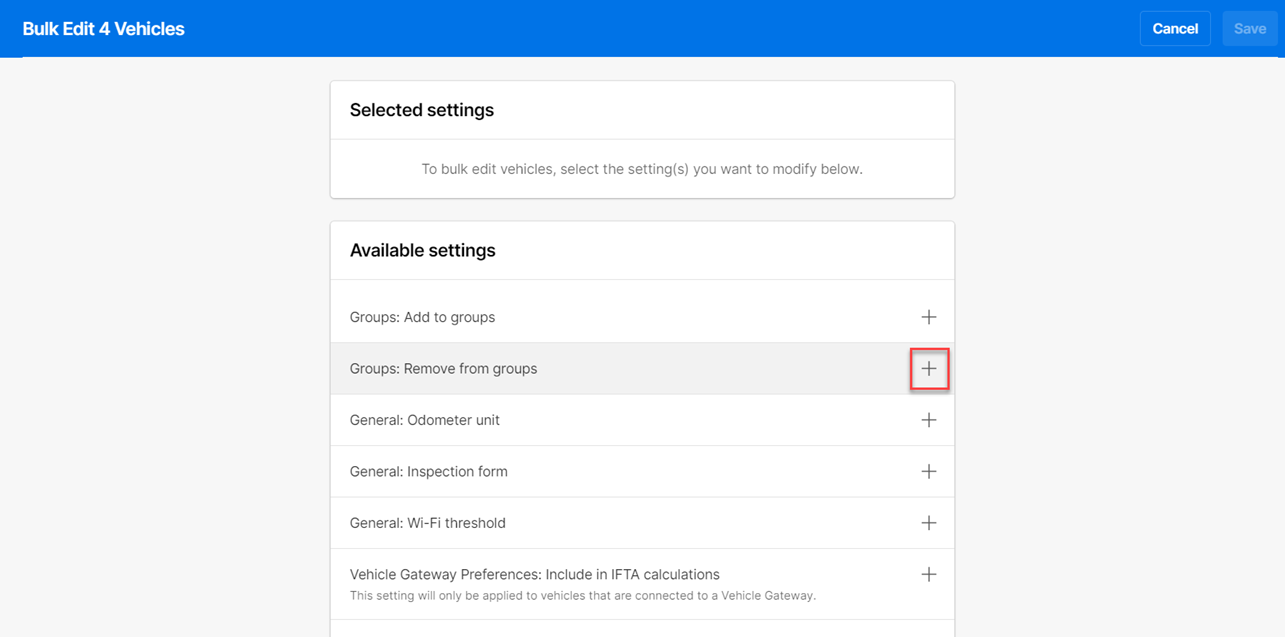The height and width of the screenshot is (637, 1285).
Task: Click the plus icon for General: Wi-Fi threshold
Action: [x=929, y=522]
